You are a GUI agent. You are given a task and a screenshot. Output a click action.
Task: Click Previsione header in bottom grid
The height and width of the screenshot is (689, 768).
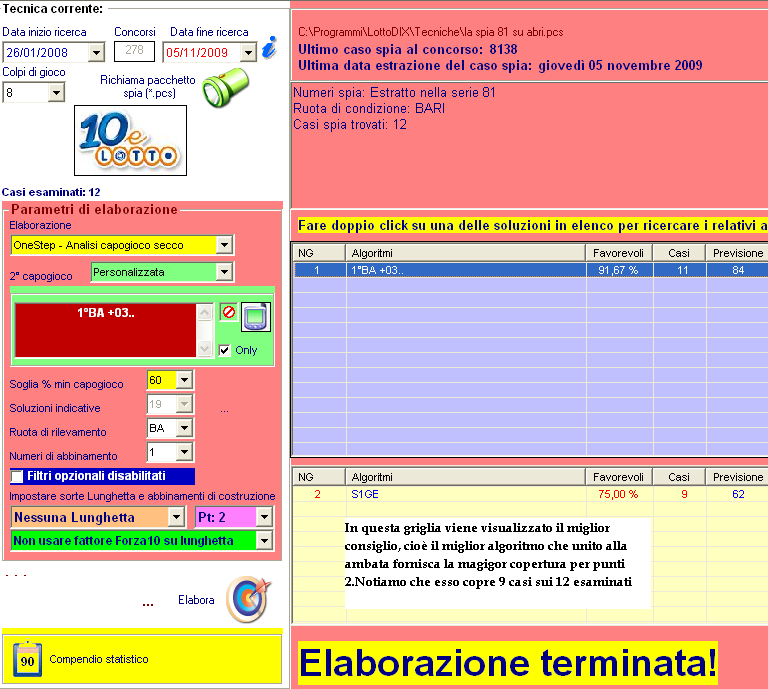(x=737, y=477)
